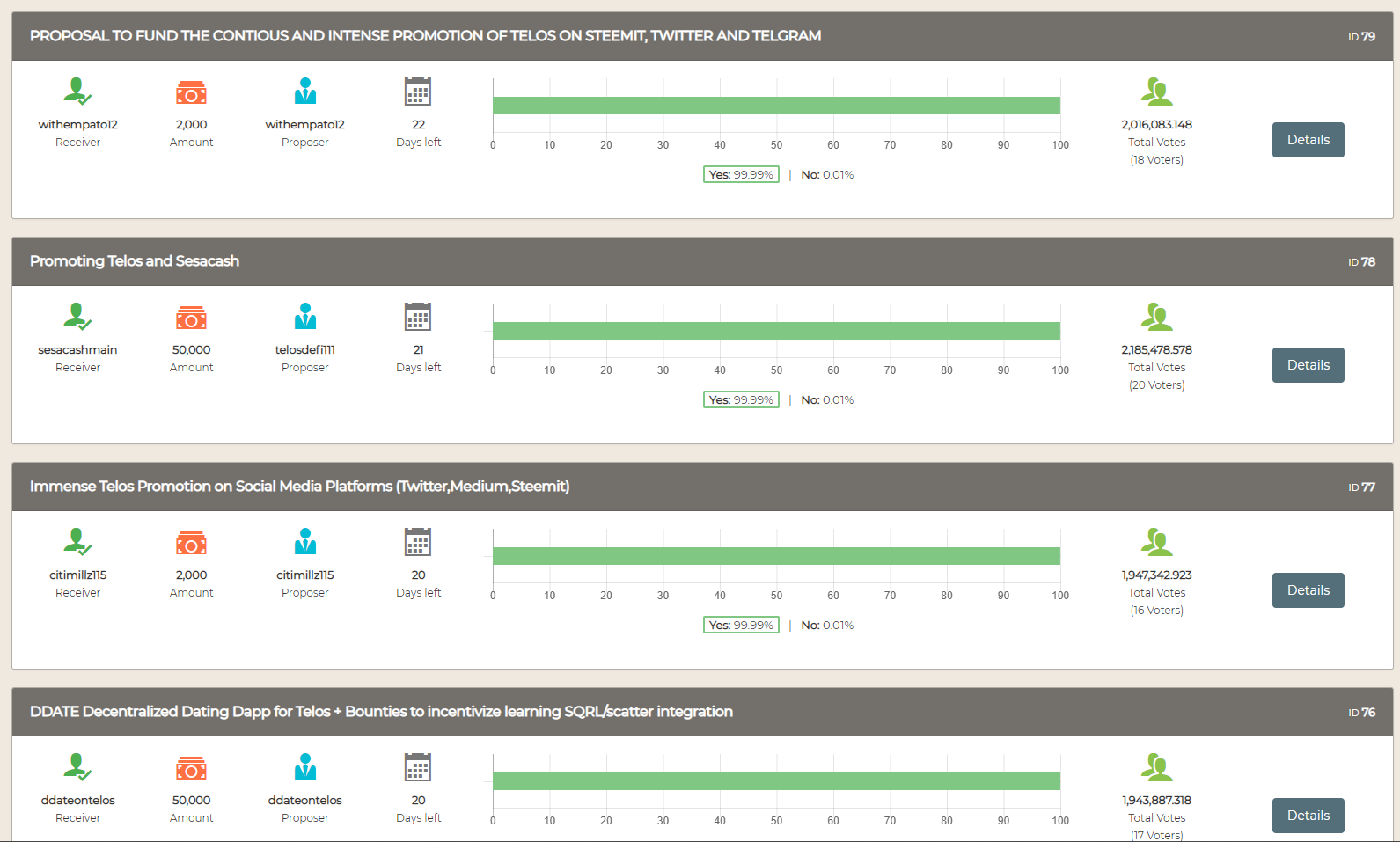Viewport: 1400px width, 842px height.
Task: Open Details for DDATE dating dapp proposal
Action: (1308, 816)
